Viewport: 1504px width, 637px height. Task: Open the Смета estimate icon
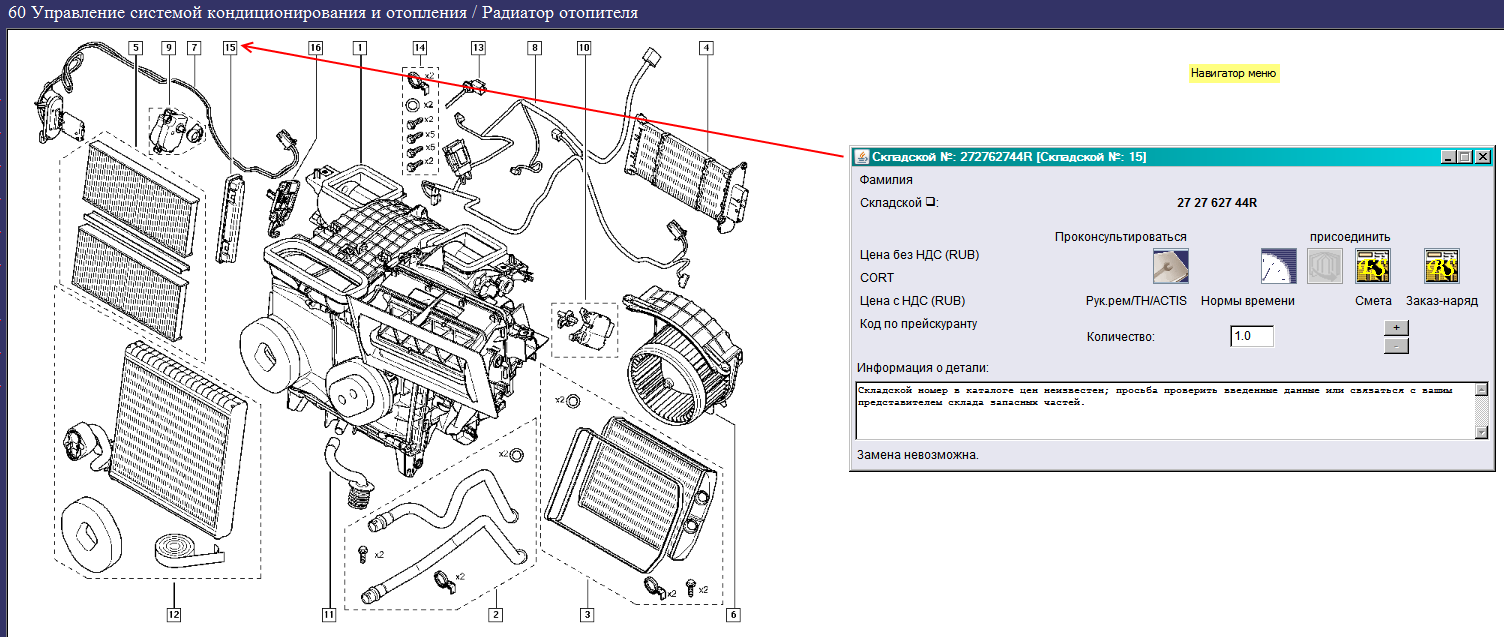tap(1373, 266)
